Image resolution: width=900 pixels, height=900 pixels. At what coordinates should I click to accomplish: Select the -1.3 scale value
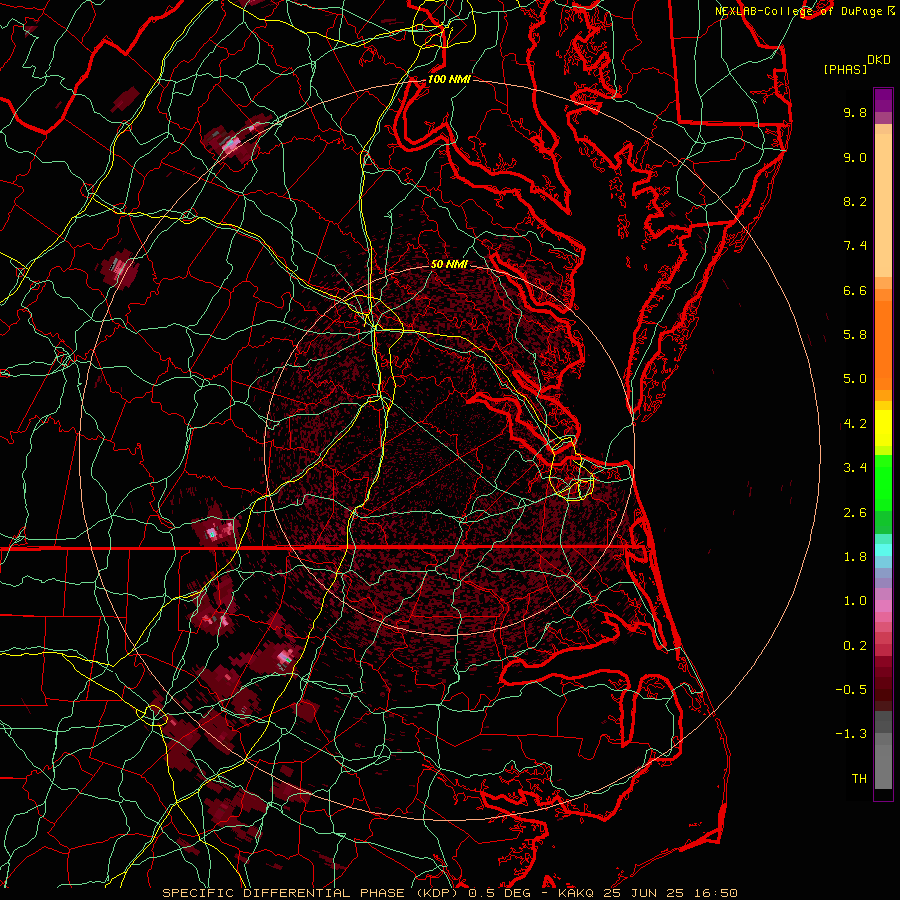(x=851, y=734)
